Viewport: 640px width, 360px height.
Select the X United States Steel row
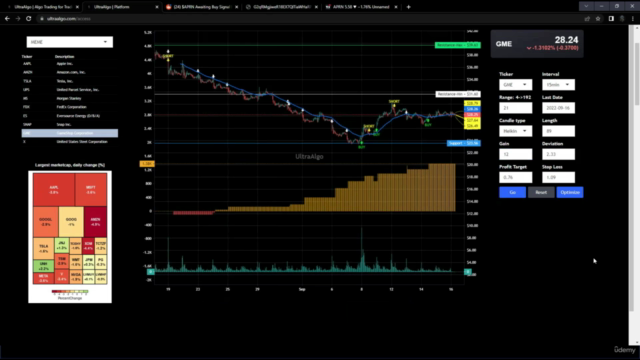coord(70,142)
